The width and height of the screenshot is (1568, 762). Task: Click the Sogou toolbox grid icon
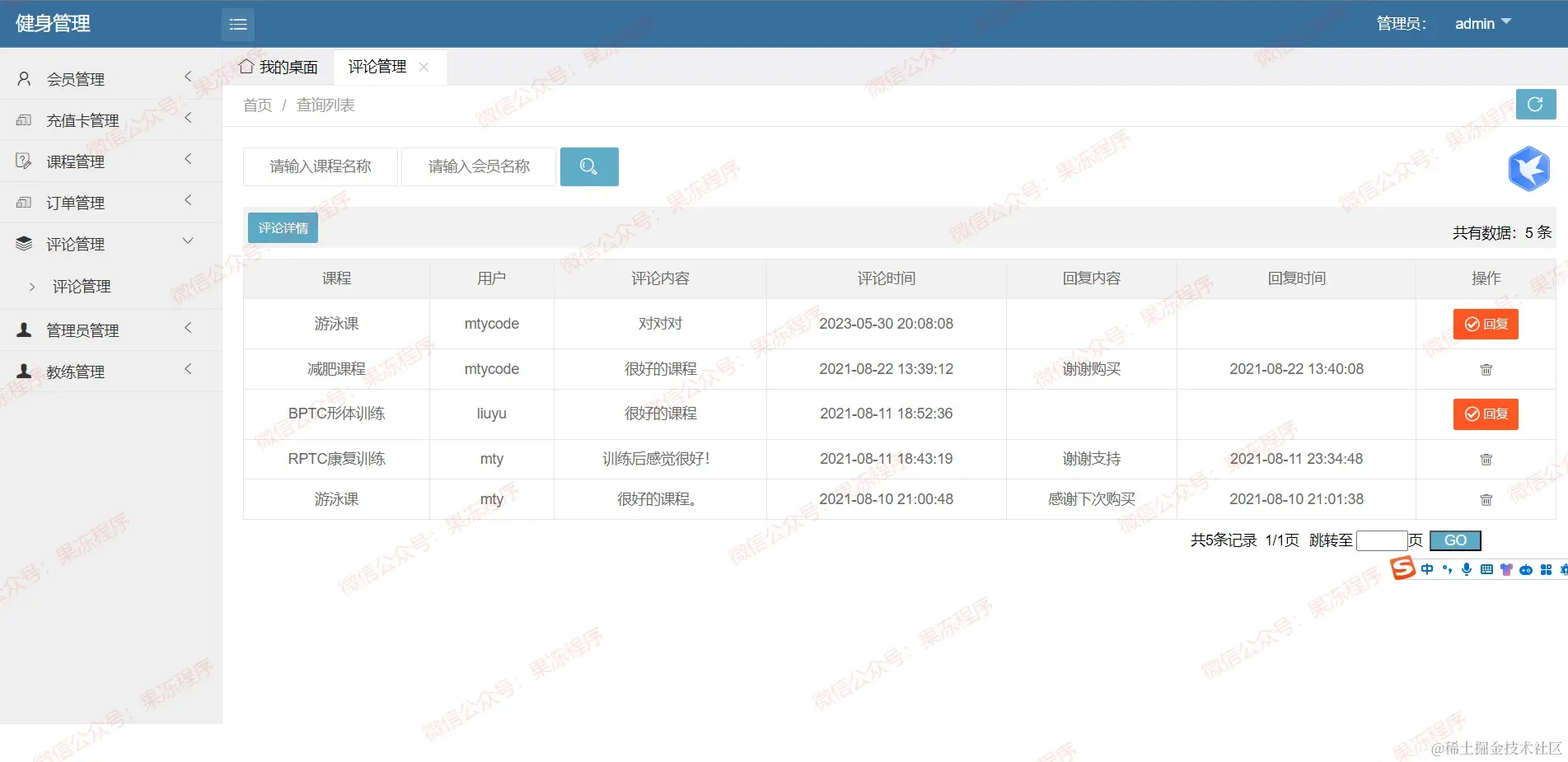click(x=1546, y=569)
